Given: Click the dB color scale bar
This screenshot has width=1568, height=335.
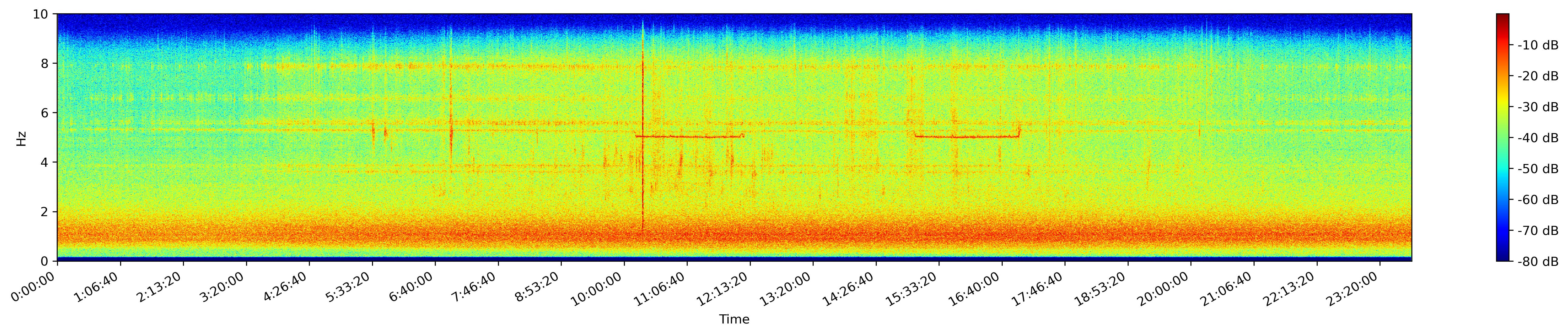Looking at the screenshot, I should [1503, 137].
